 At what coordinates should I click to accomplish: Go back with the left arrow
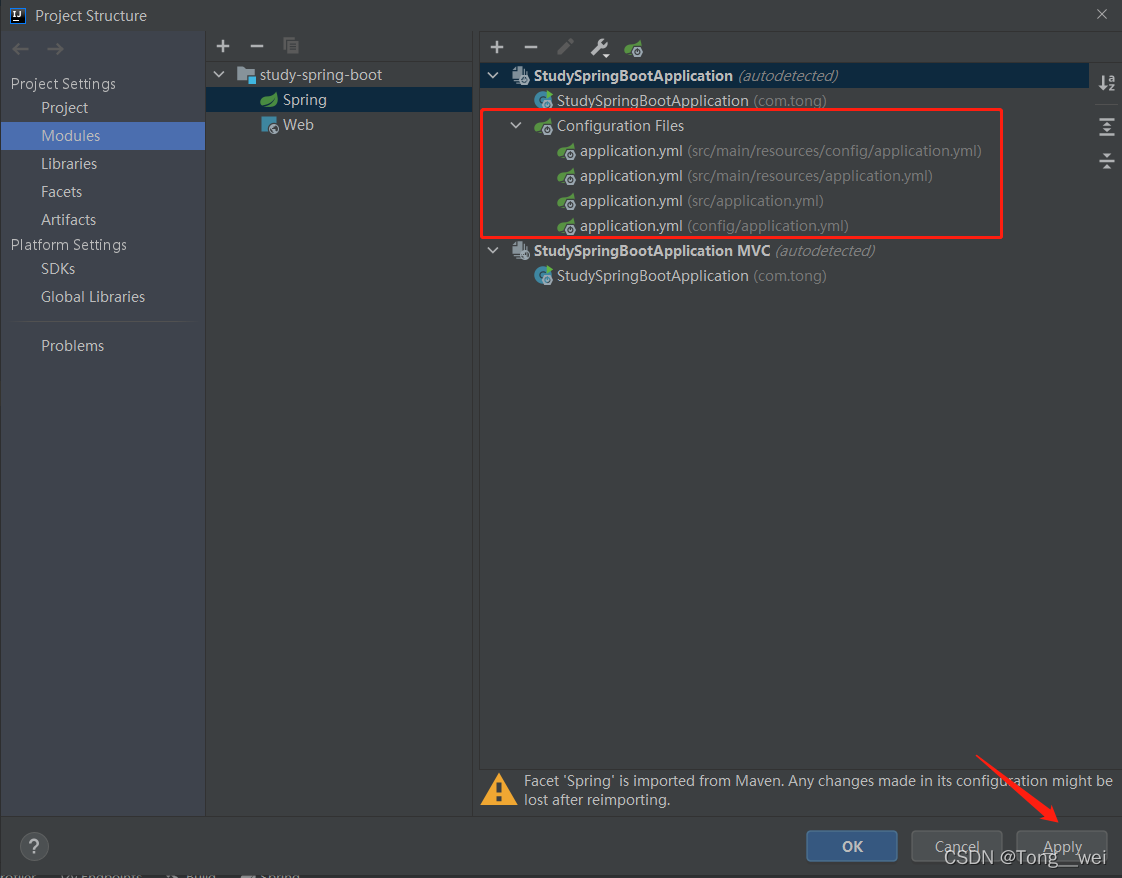coord(21,49)
